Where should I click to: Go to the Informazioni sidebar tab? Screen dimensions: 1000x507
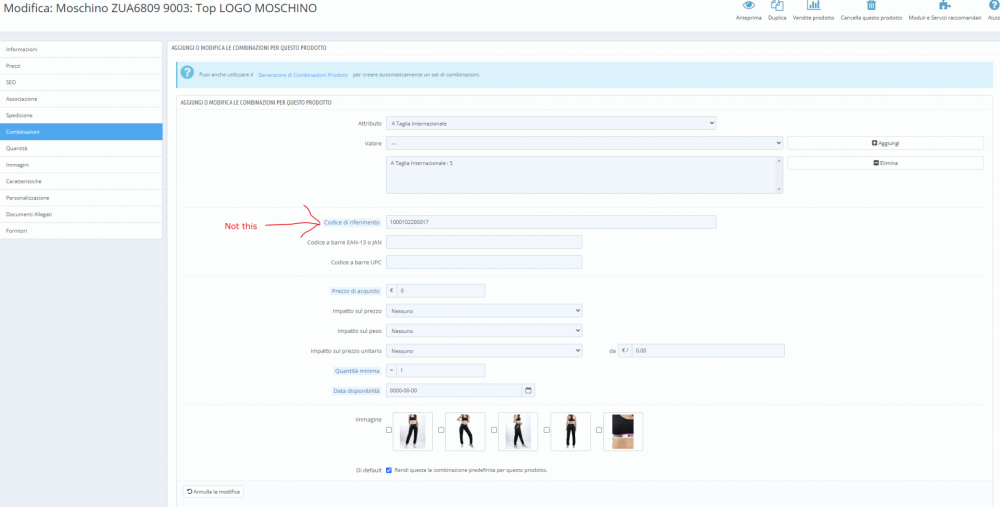click(x=81, y=49)
